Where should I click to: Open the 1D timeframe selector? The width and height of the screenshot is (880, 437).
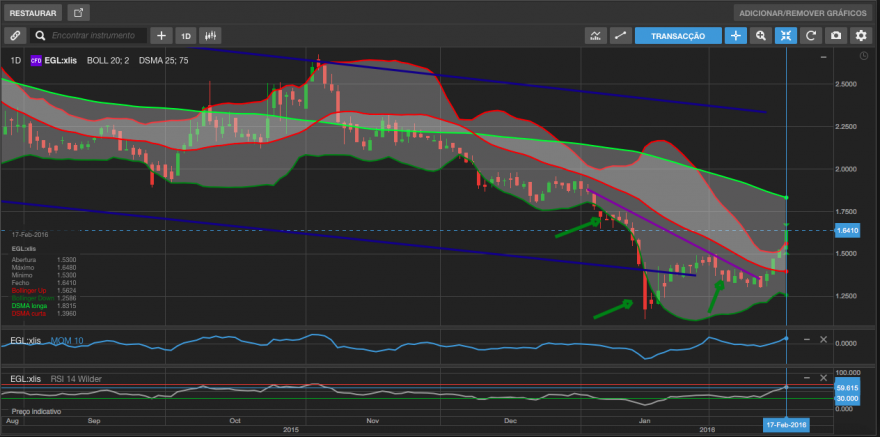pos(186,35)
